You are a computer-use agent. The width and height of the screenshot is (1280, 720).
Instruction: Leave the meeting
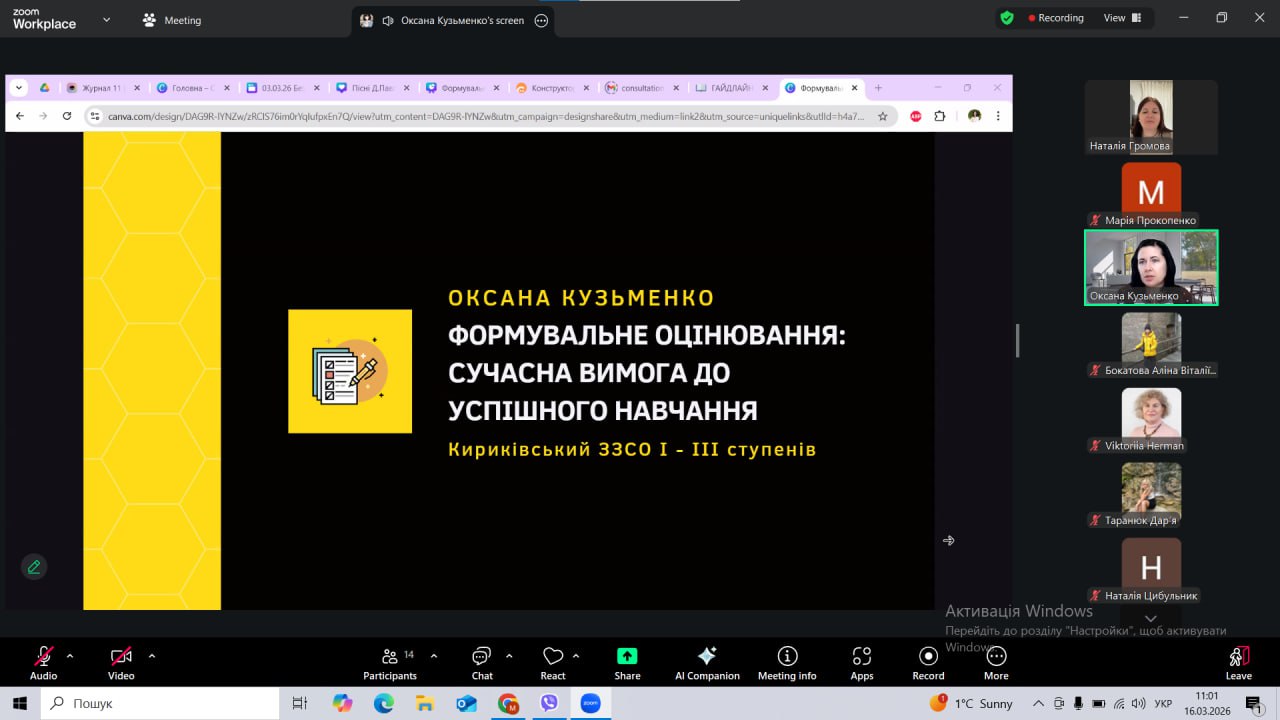tap(1238, 663)
